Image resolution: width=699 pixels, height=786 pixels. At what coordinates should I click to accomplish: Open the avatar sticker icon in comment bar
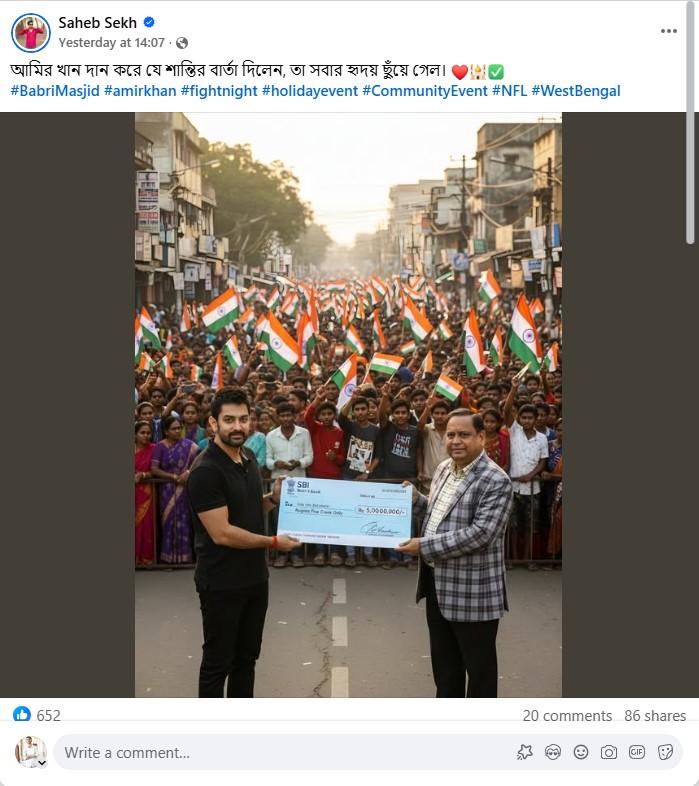[x=553, y=752]
